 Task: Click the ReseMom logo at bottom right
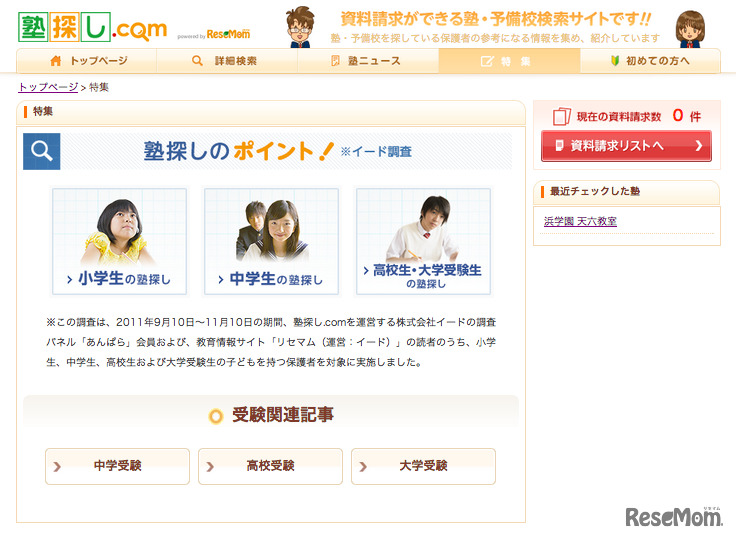tap(674, 517)
